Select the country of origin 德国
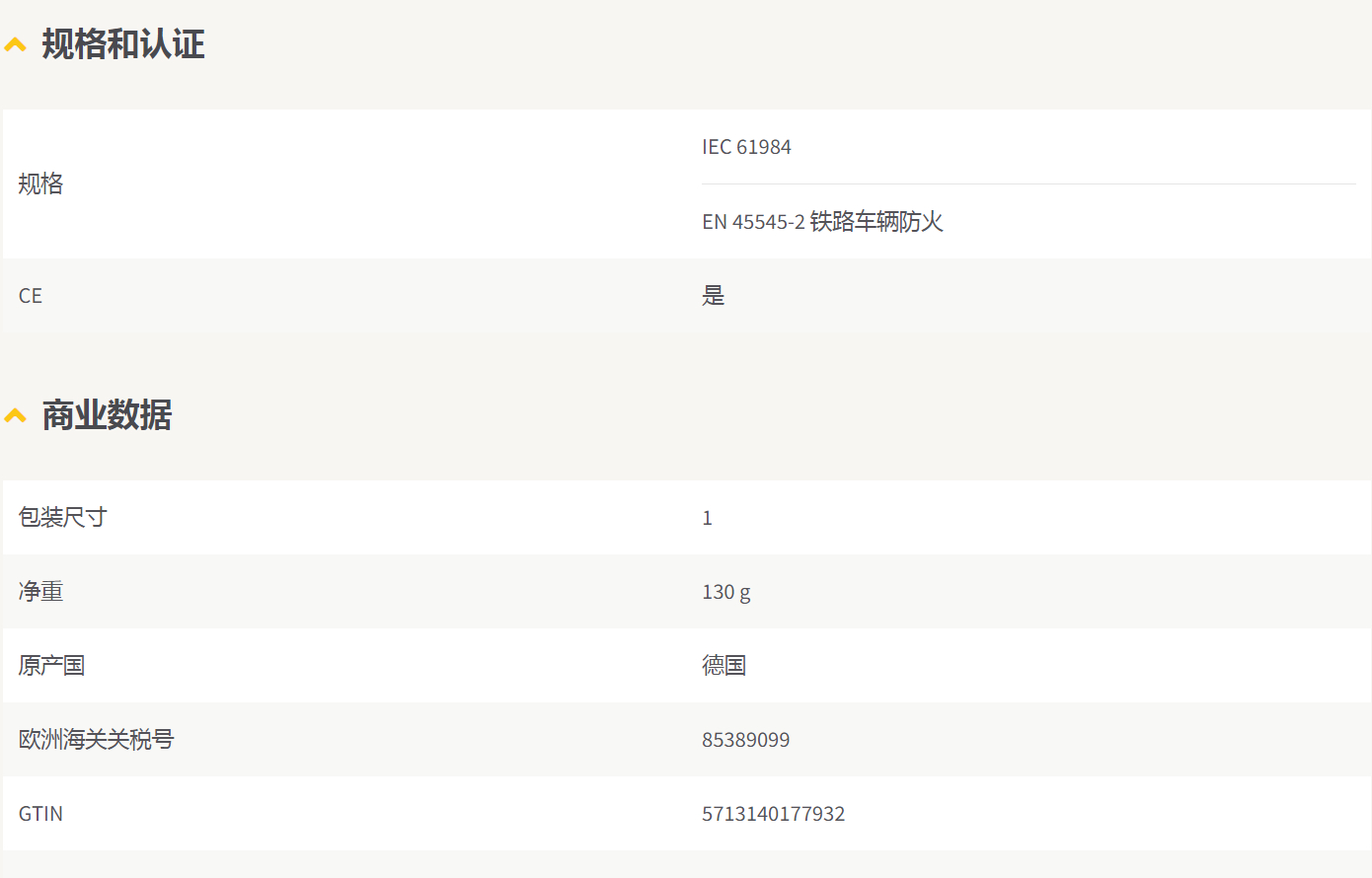 coord(724,665)
